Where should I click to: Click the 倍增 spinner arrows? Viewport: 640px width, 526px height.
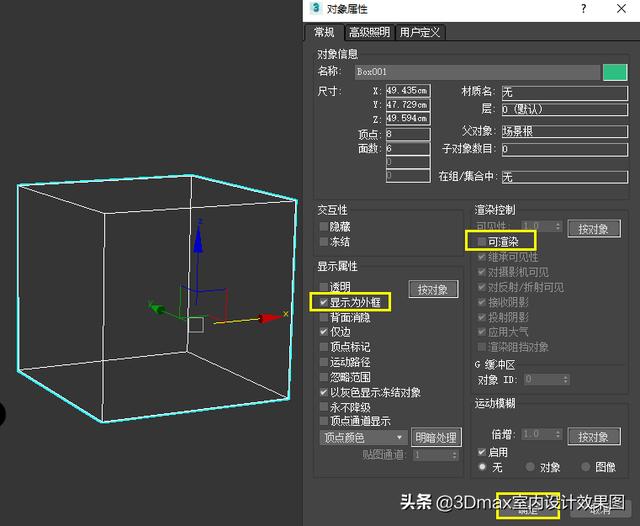click(x=558, y=434)
